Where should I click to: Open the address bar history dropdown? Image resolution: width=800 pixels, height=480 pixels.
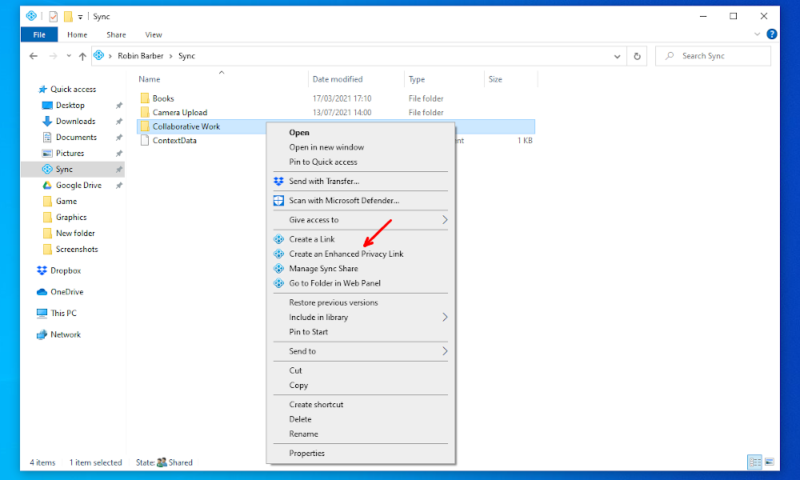617,56
